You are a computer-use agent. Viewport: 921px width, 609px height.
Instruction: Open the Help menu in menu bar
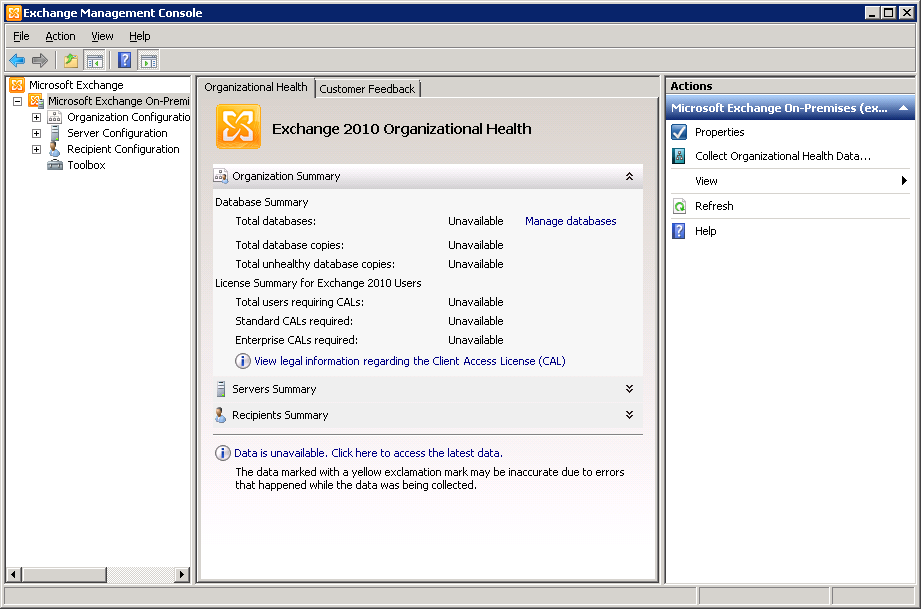[140, 36]
